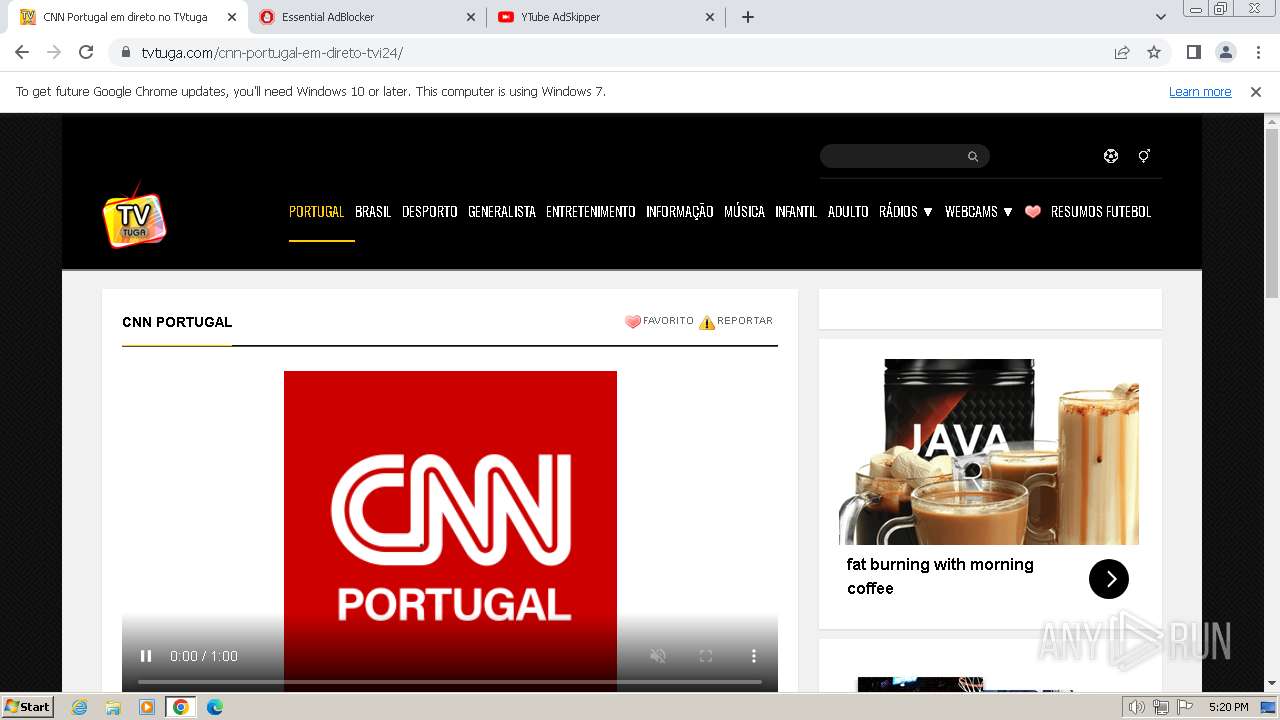Click the page vertical scrollbar

click(1272, 213)
